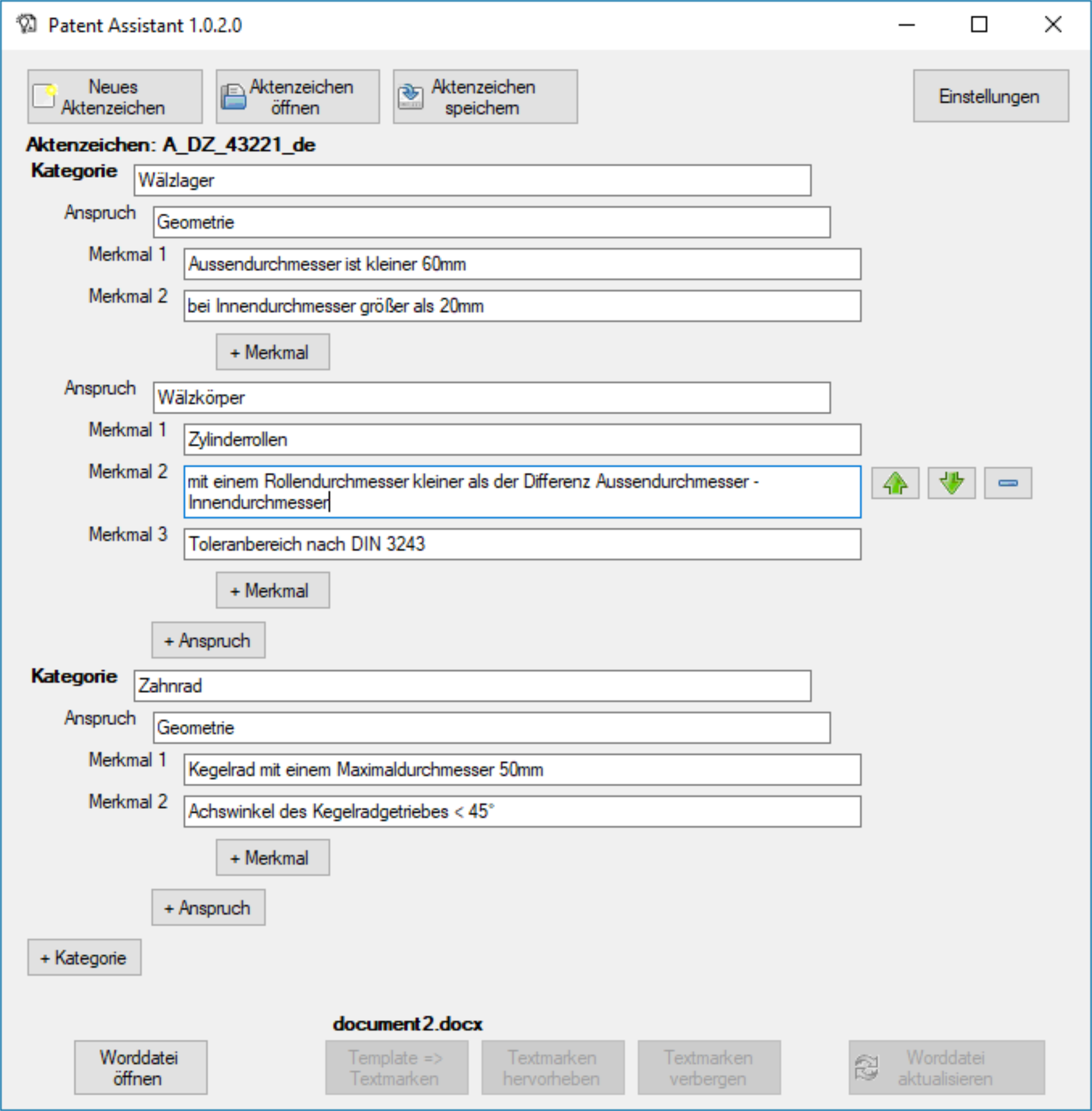Create a new file via Neues Aktenzeichen
The height and width of the screenshot is (1111, 1092).
coord(115,97)
